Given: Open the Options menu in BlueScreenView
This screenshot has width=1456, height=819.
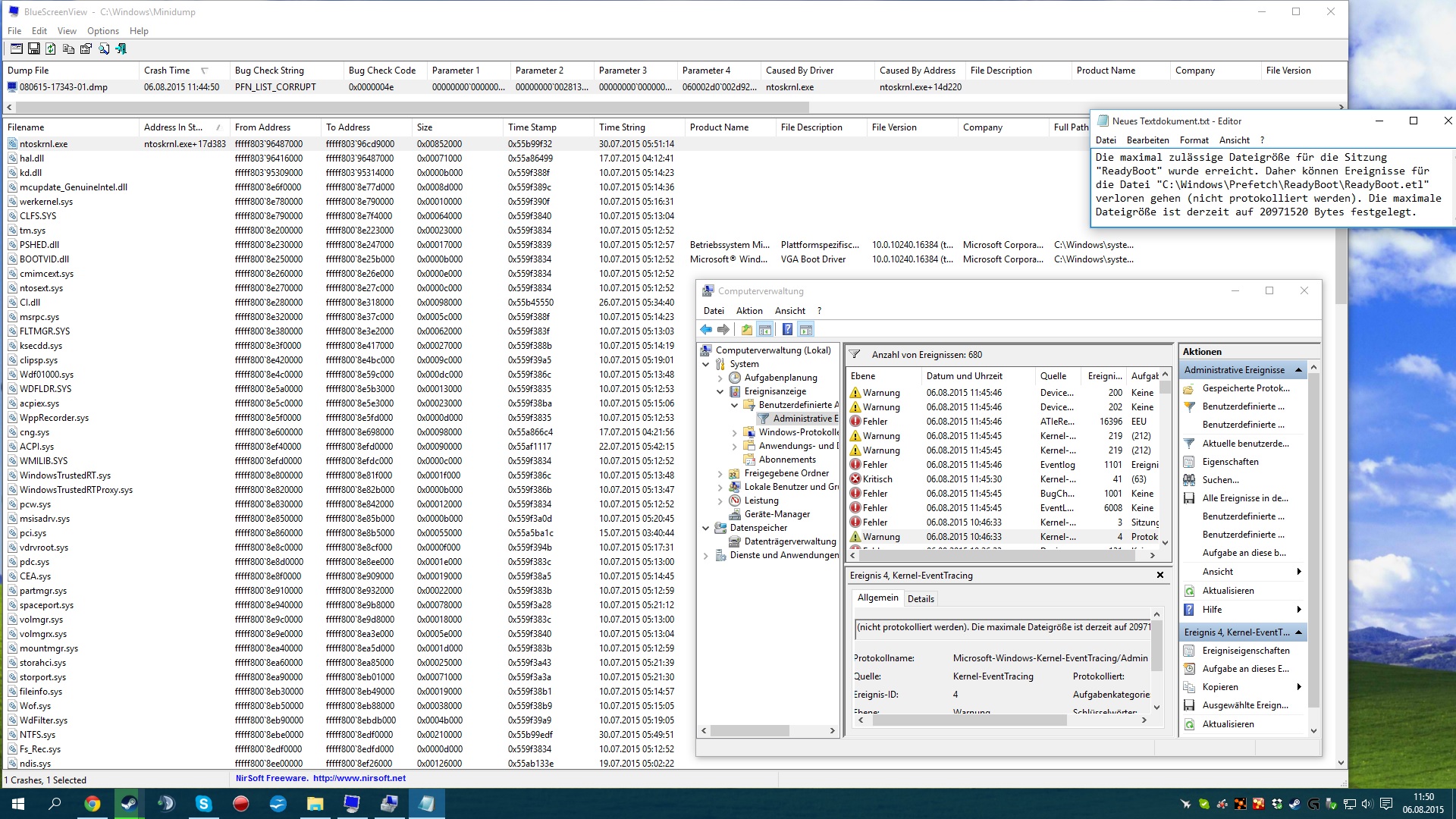Looking at the screenshot, I should click(102, 31).
